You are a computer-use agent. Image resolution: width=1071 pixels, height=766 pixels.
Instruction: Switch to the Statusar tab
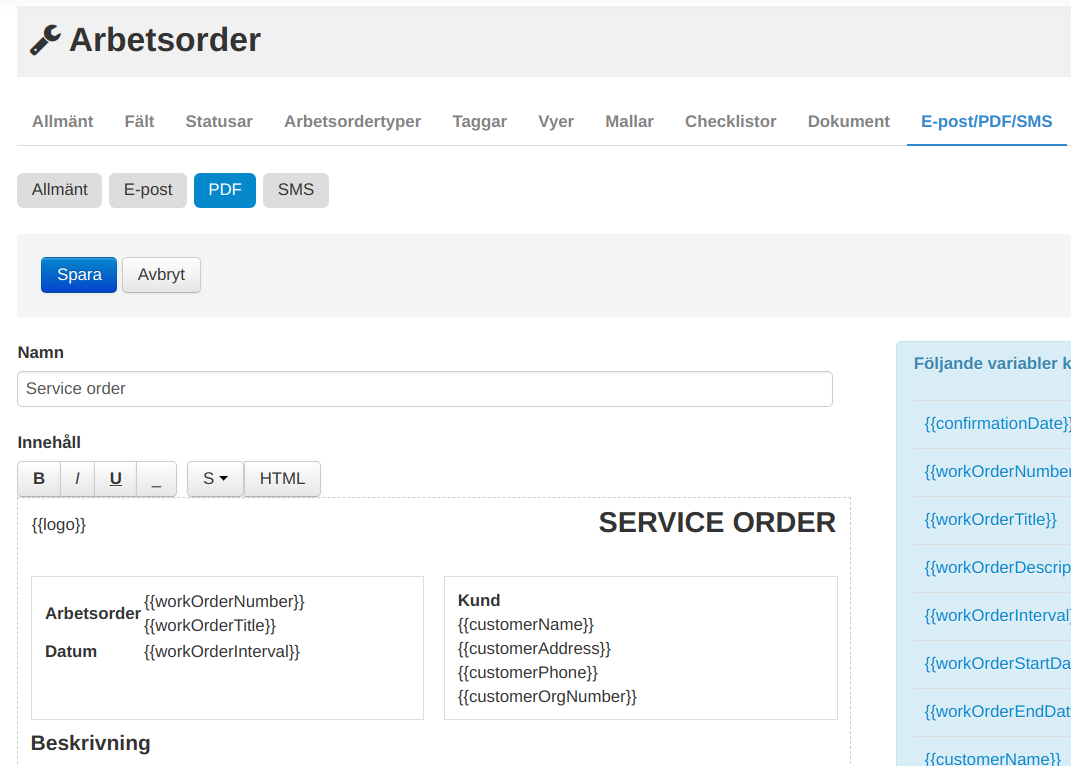pyautogui.click(x=219, y=122)
